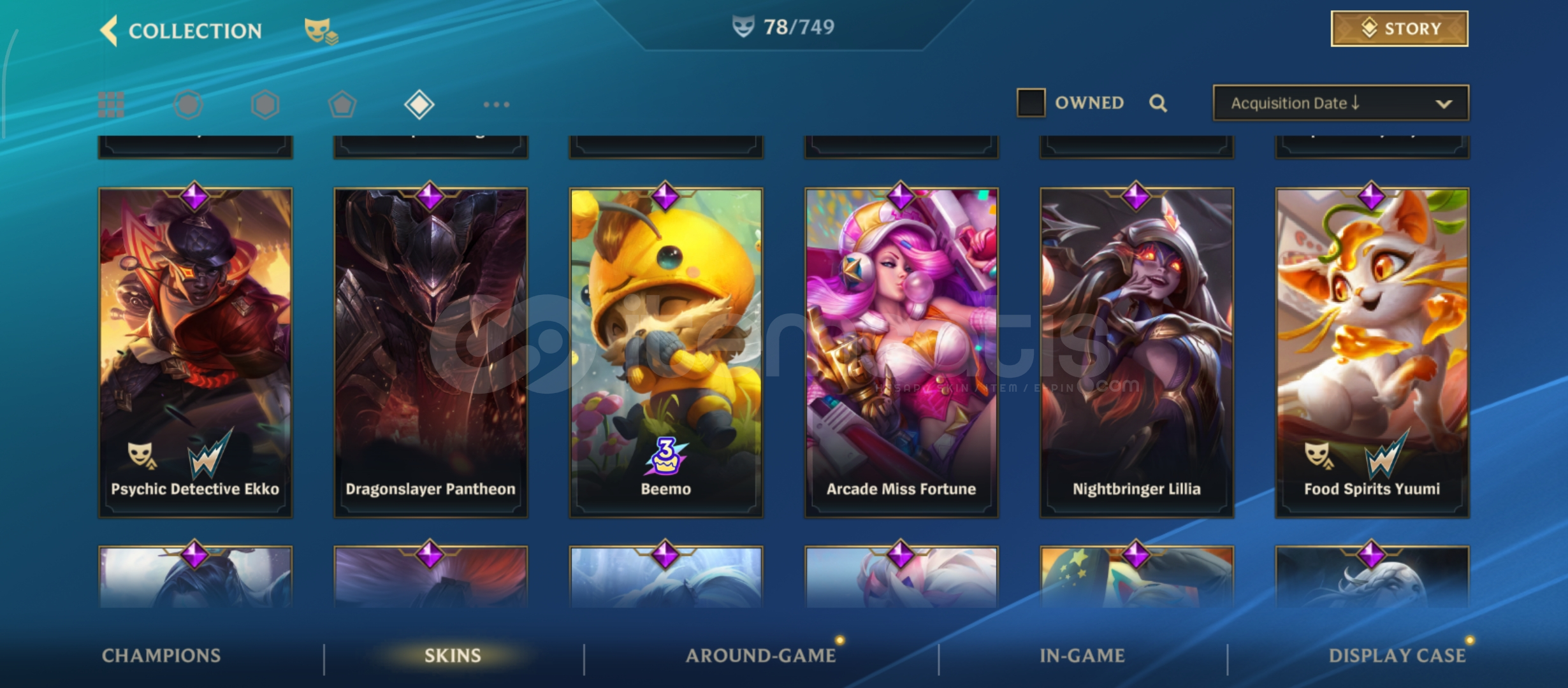Click the Story button
Screen dimensions: 1568x688
click(1399, 29)
